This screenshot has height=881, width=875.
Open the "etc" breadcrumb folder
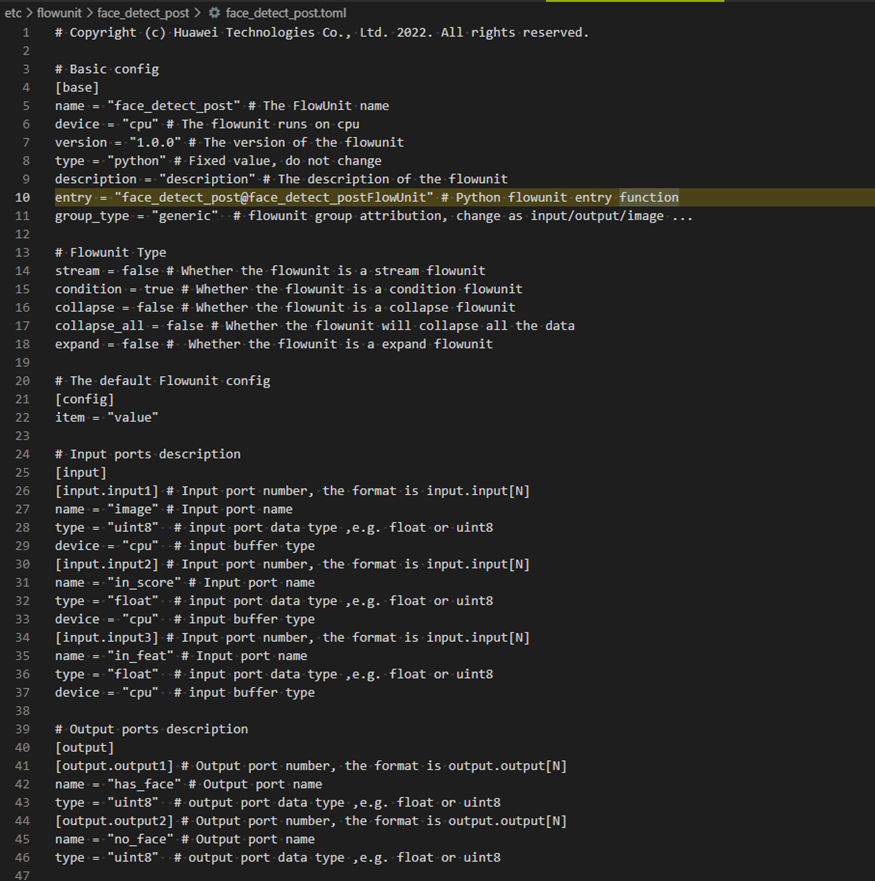point(14,13)
